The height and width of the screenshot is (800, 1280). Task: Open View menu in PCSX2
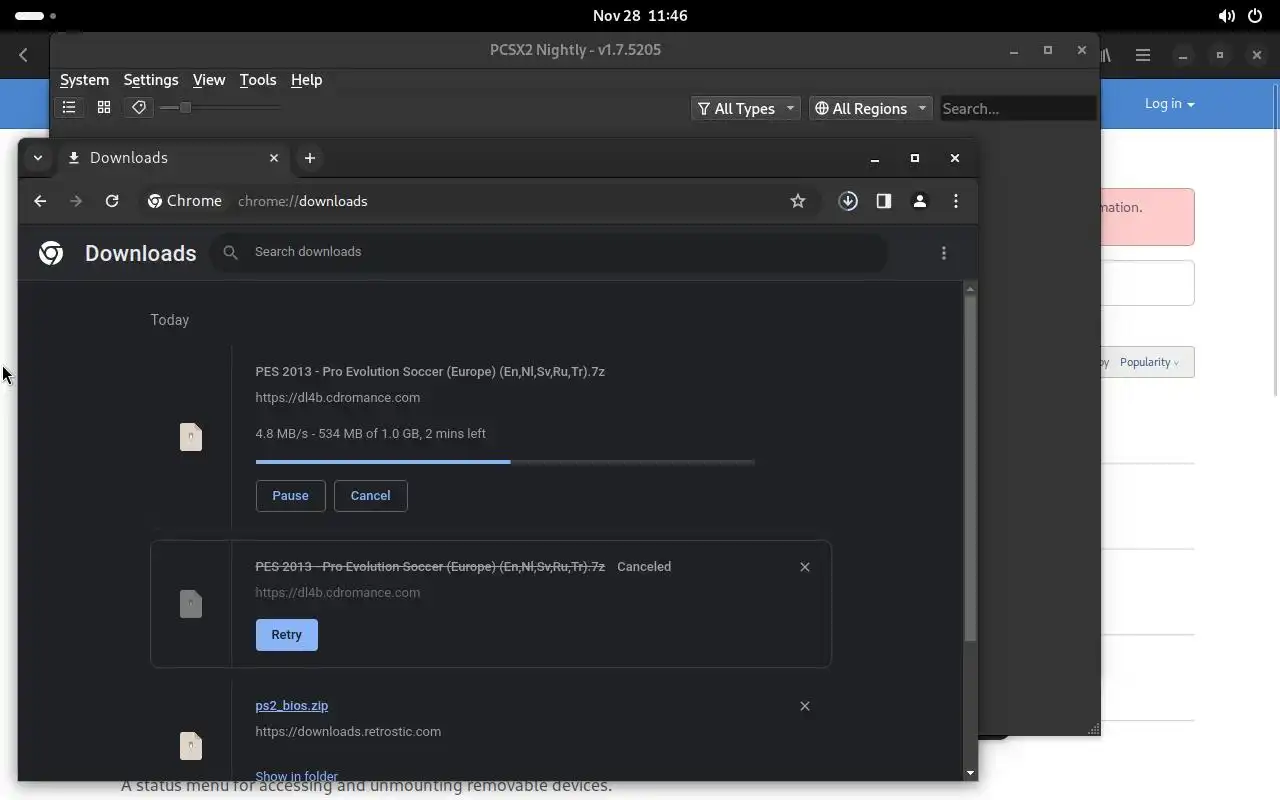click(x=209, y=80)
